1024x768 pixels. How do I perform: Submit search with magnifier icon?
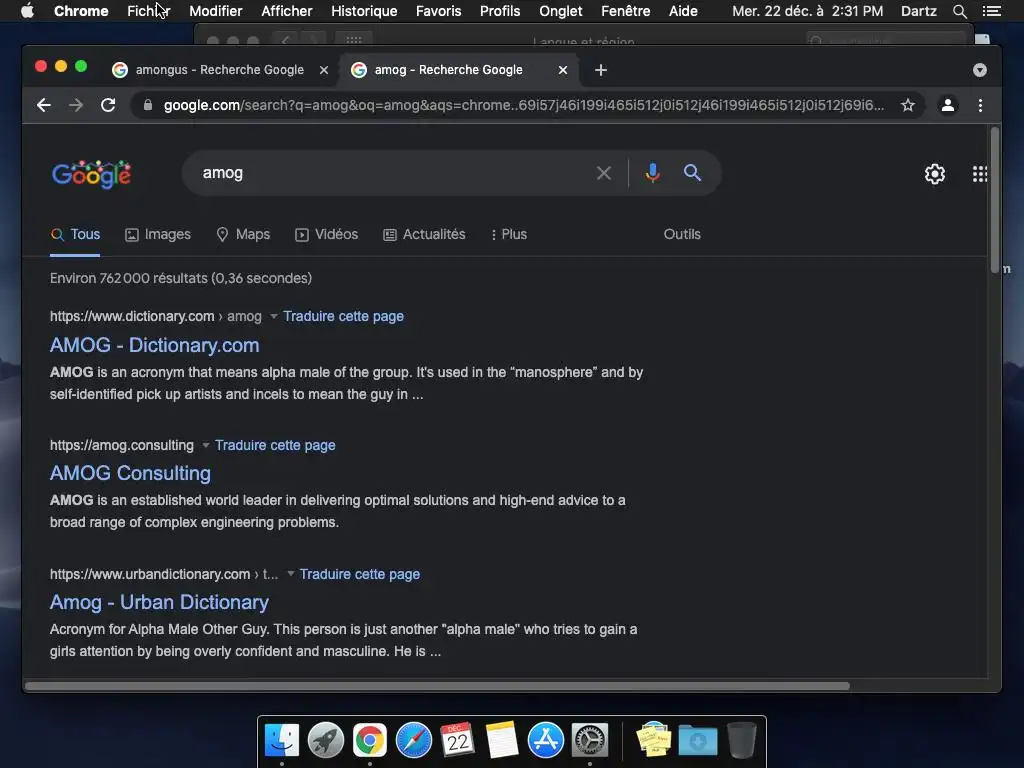[692, 173]
